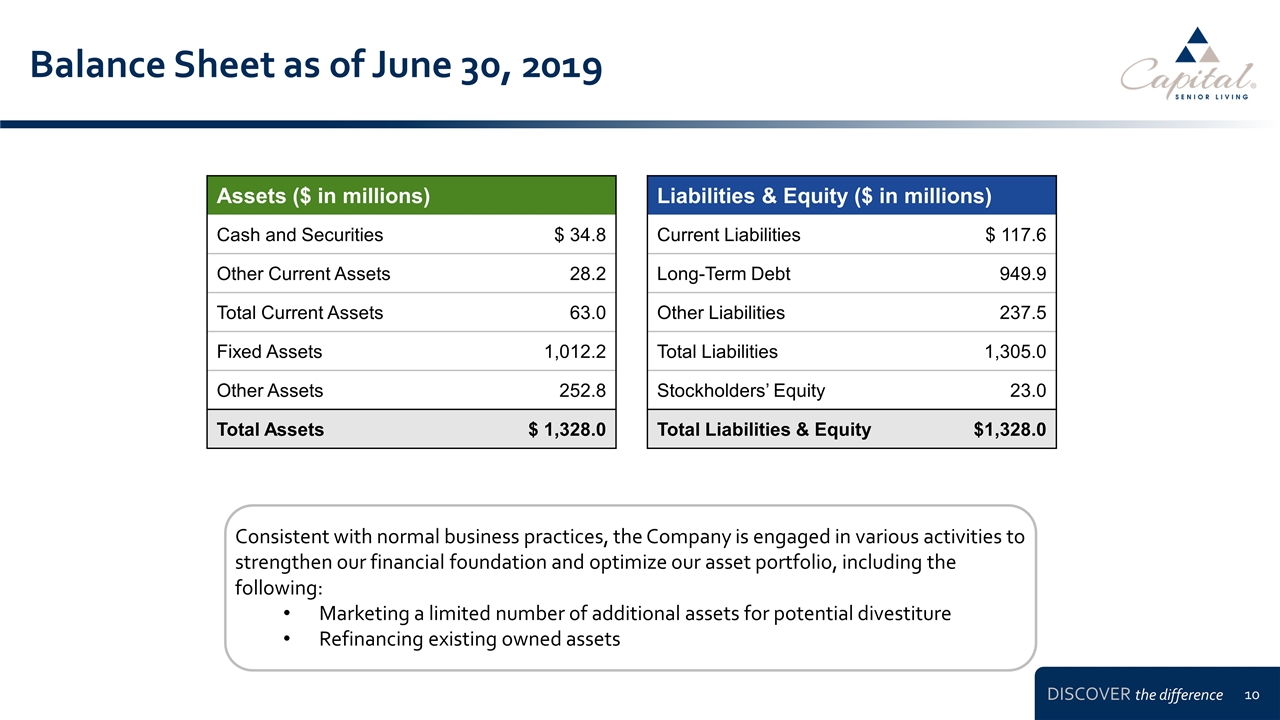Click the '252.8' value cell
This screenshot has width=1280, height=720.
click(583, 391)
